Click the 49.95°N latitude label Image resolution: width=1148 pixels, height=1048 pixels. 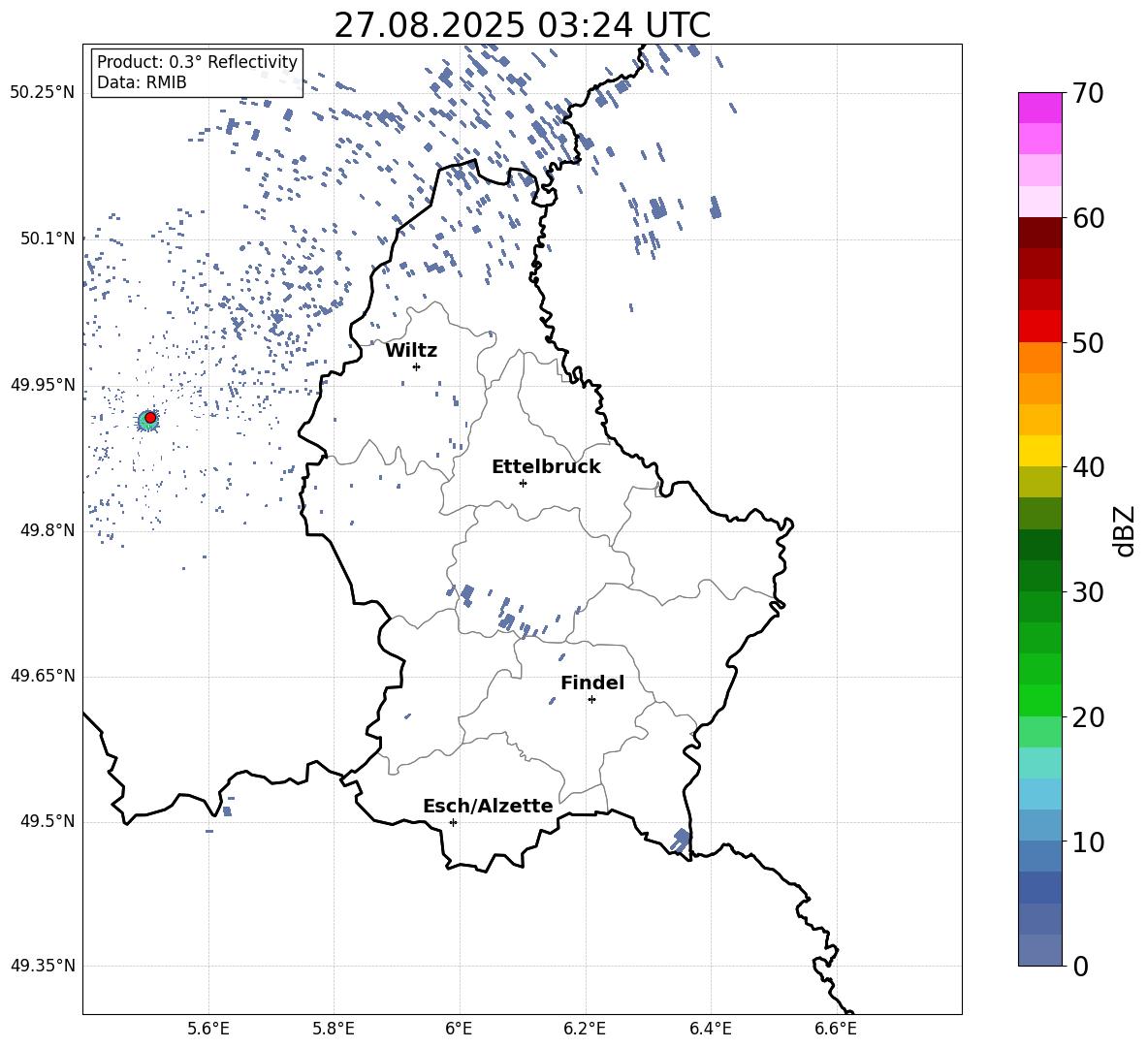[x=43, y=385]
